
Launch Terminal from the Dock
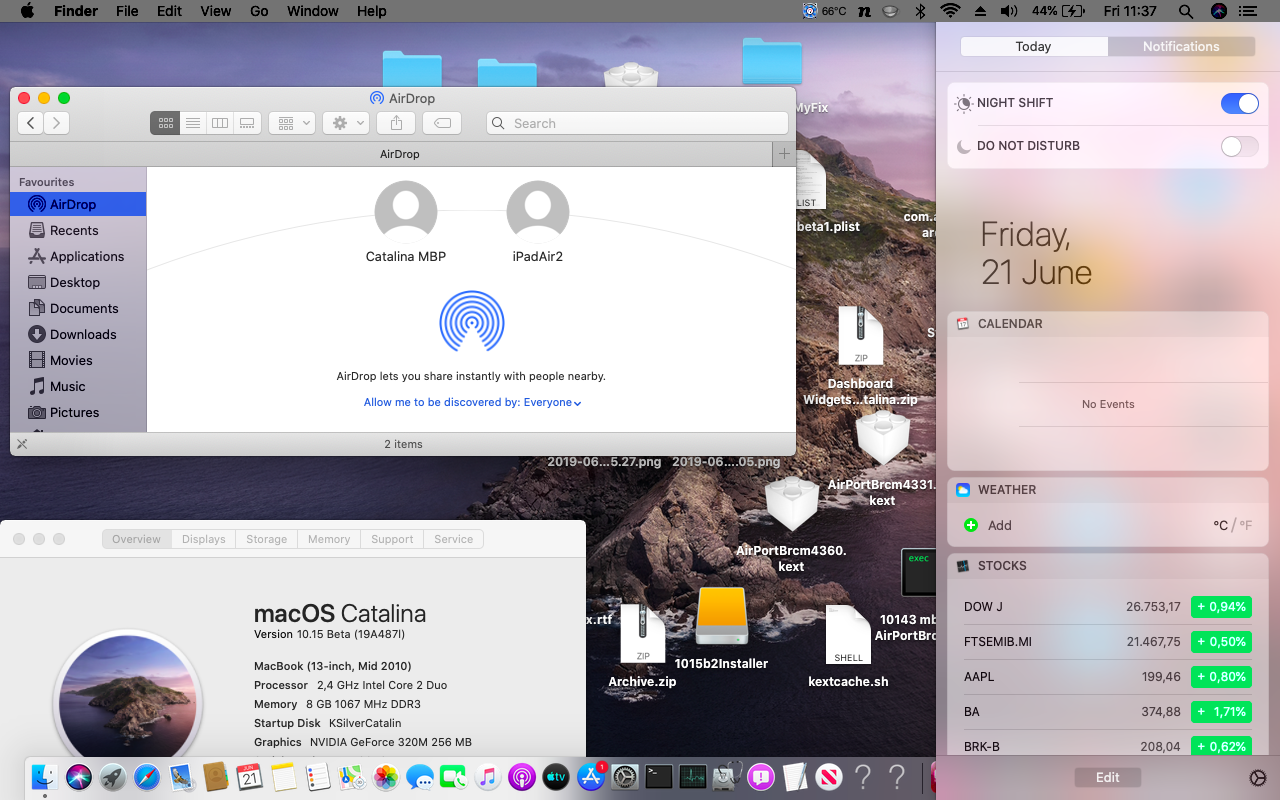tap(659, 777)
